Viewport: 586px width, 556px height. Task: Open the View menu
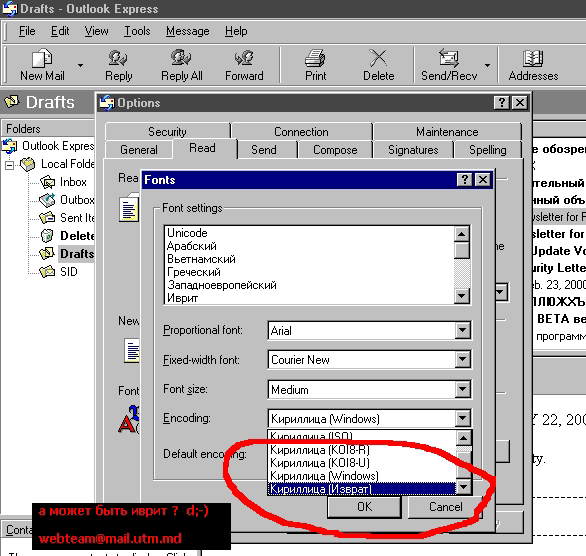(x=96, y=31)
